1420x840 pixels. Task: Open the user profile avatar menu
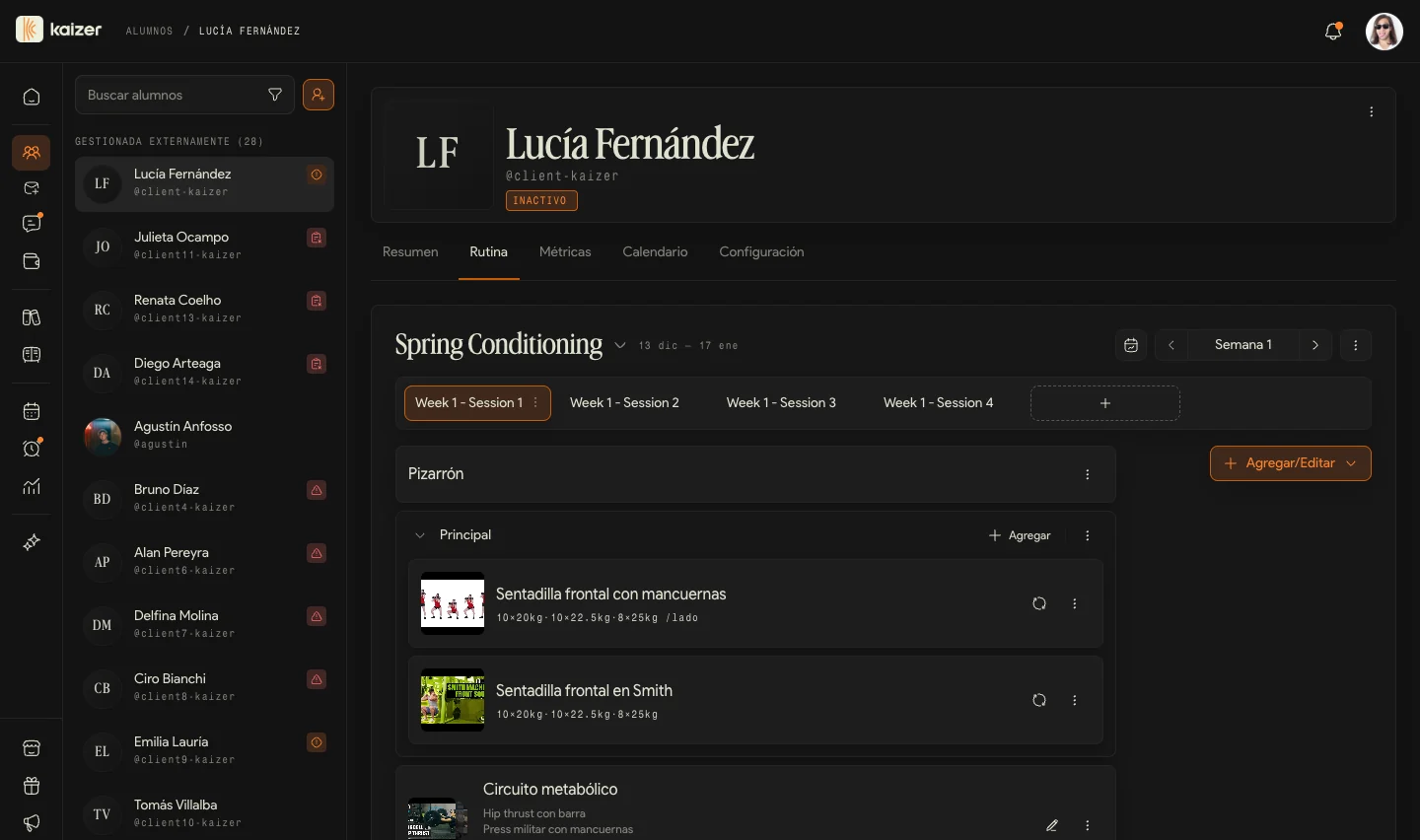[x=1384, y=32]
